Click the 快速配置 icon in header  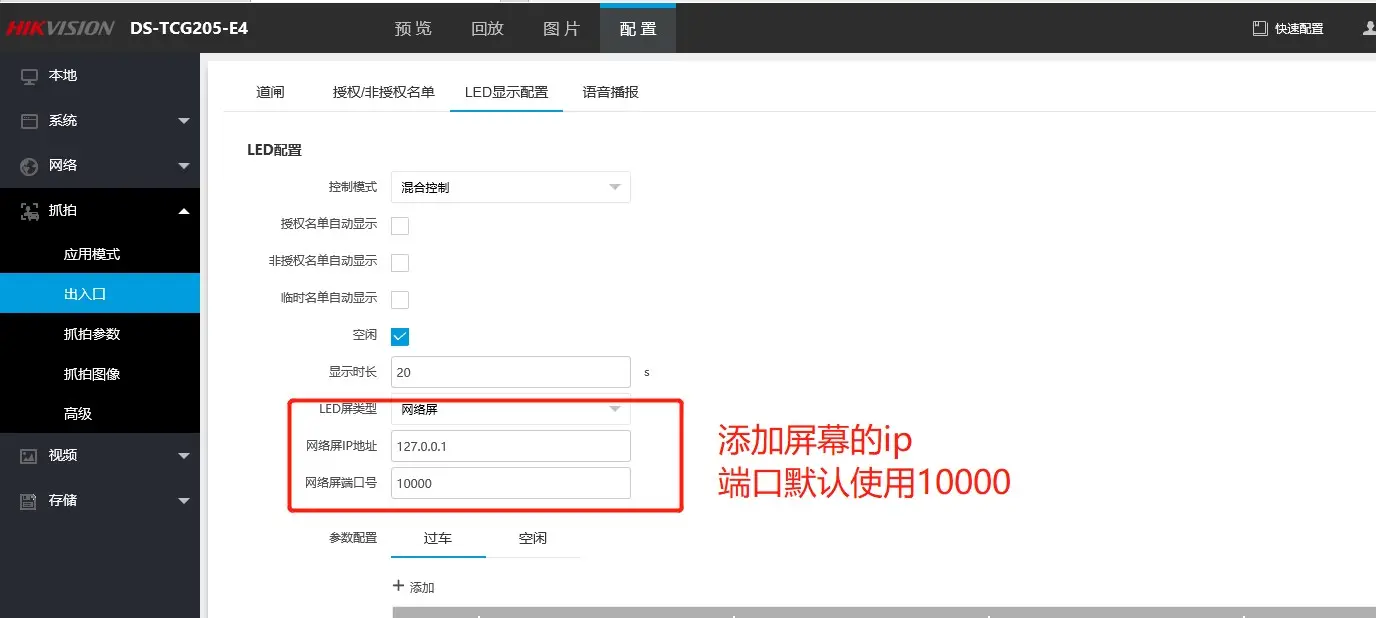1260,29
